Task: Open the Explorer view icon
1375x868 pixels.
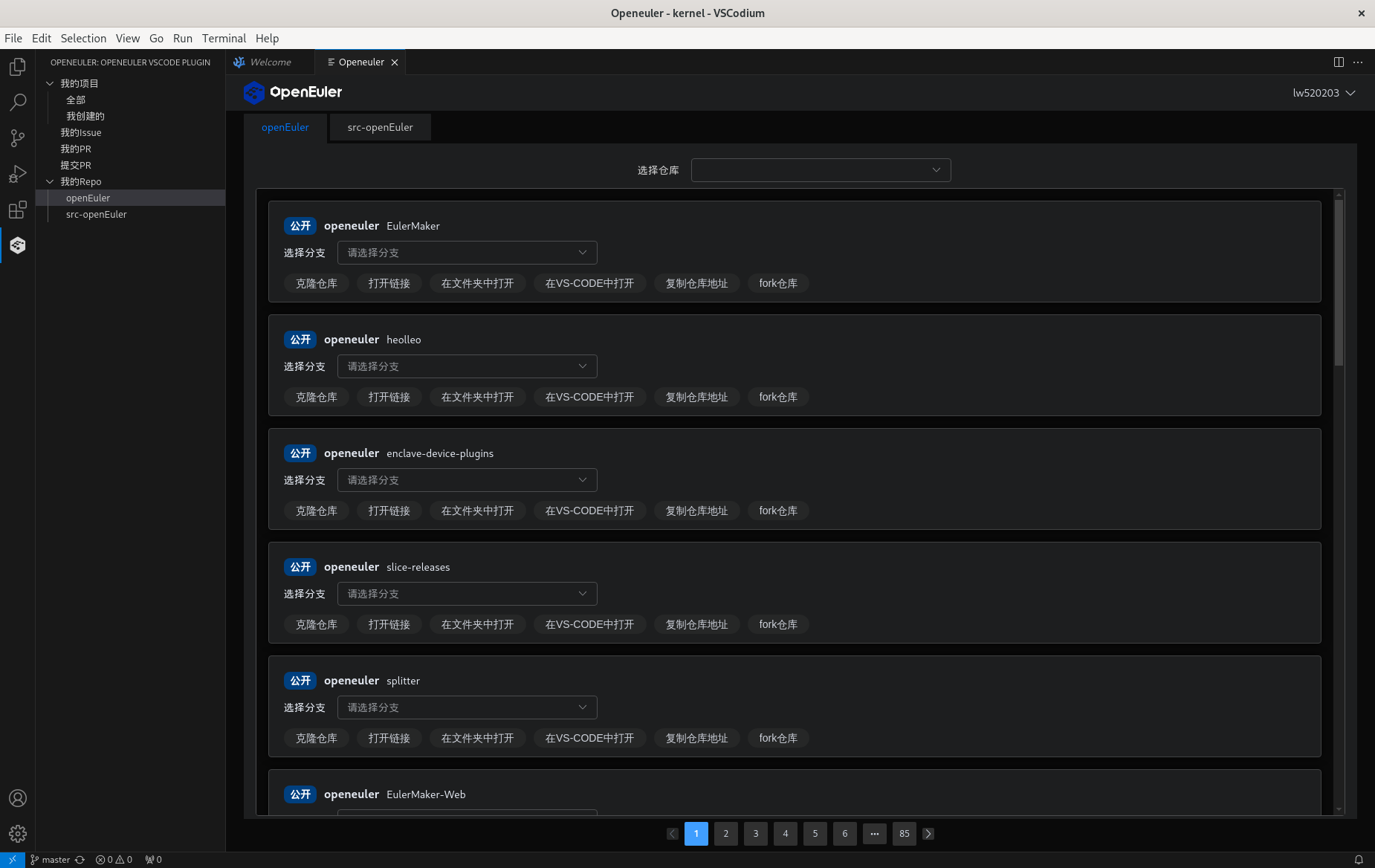Action: click(18, 67)
